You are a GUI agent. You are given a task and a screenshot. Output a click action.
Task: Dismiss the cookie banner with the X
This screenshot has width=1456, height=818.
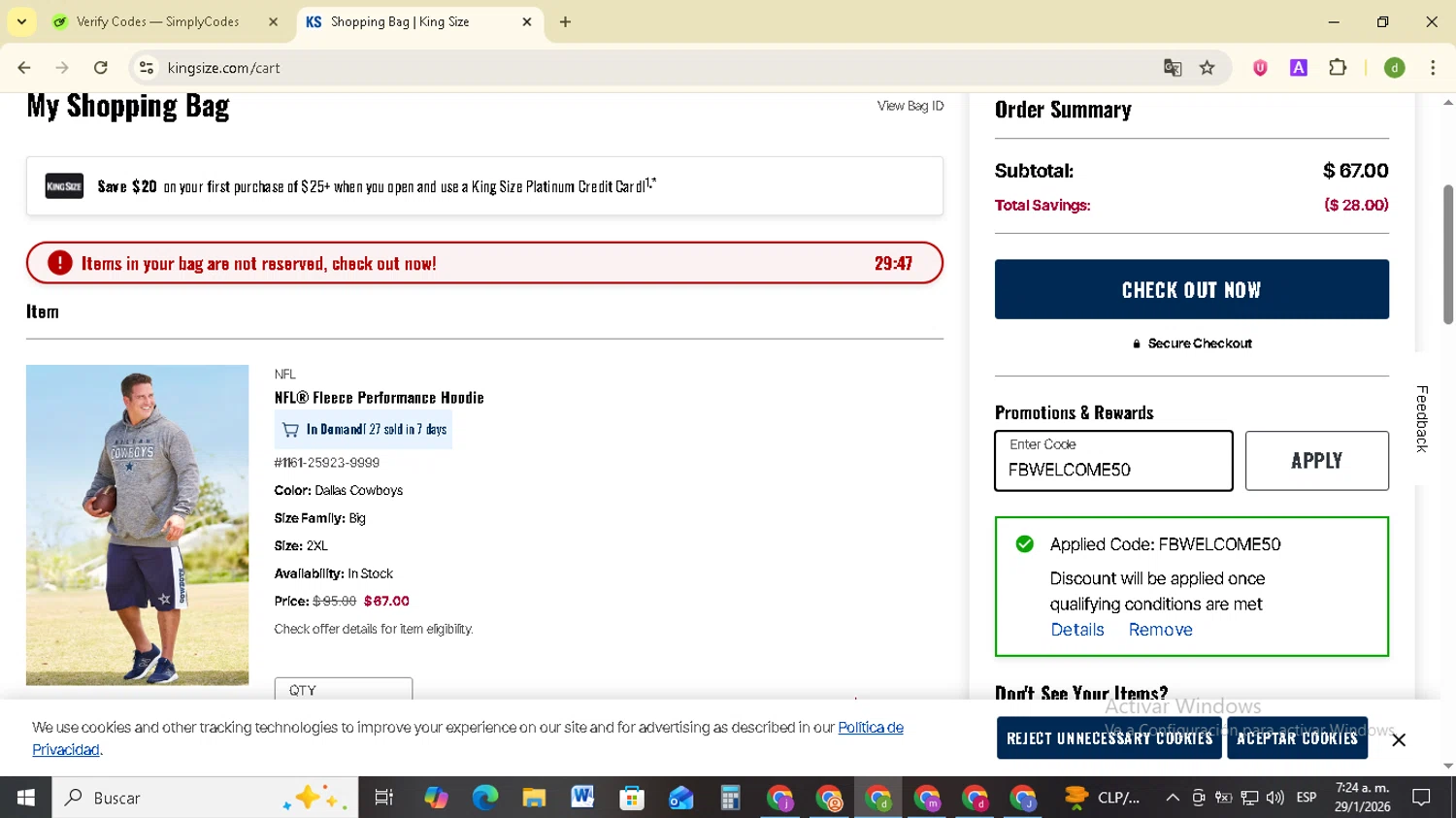tap(1399, 739)
